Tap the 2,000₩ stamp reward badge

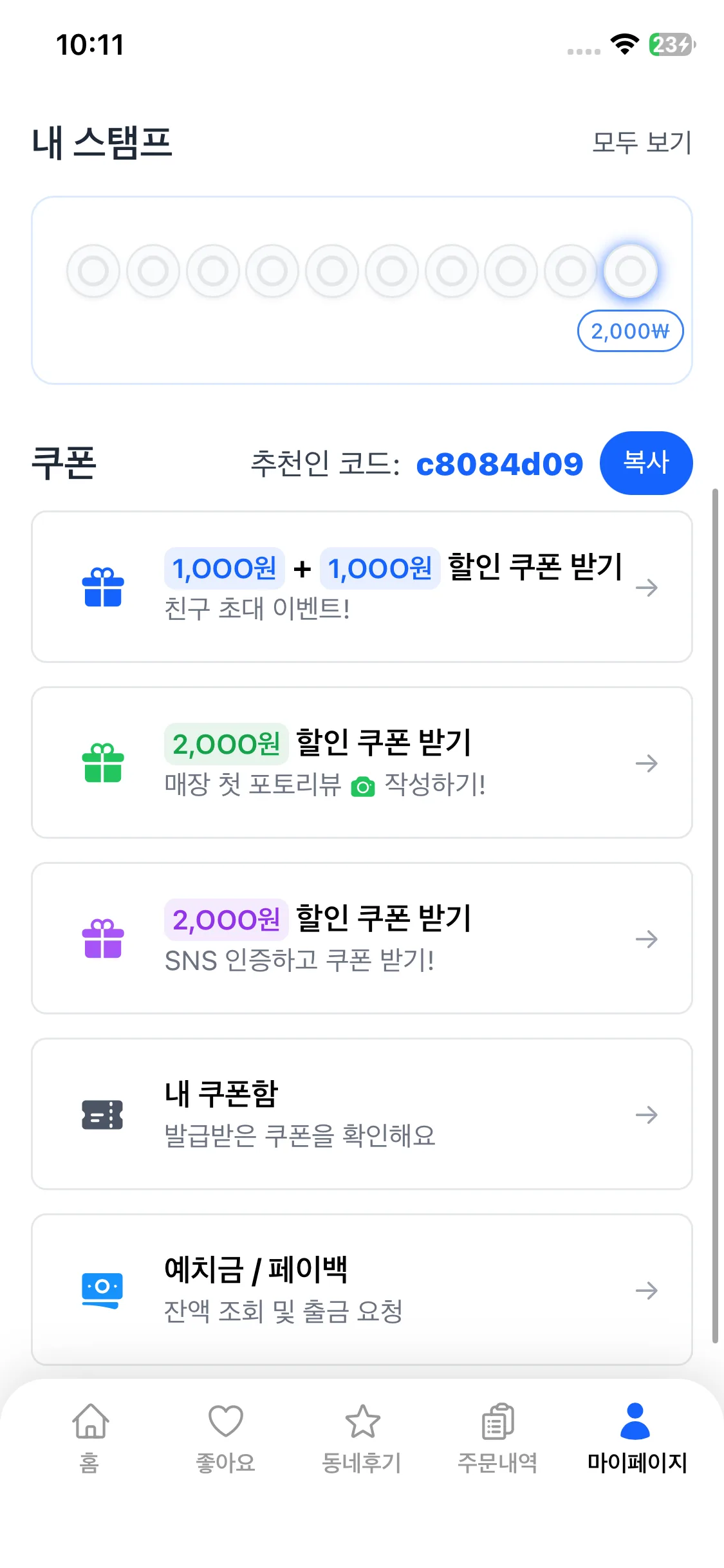630,331
